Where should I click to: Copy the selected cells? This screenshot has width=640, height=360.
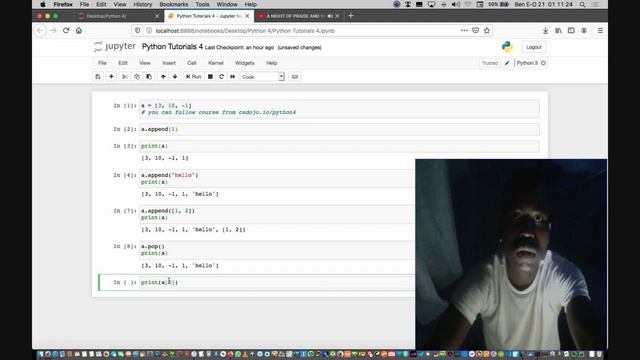[x=137, y=77]
